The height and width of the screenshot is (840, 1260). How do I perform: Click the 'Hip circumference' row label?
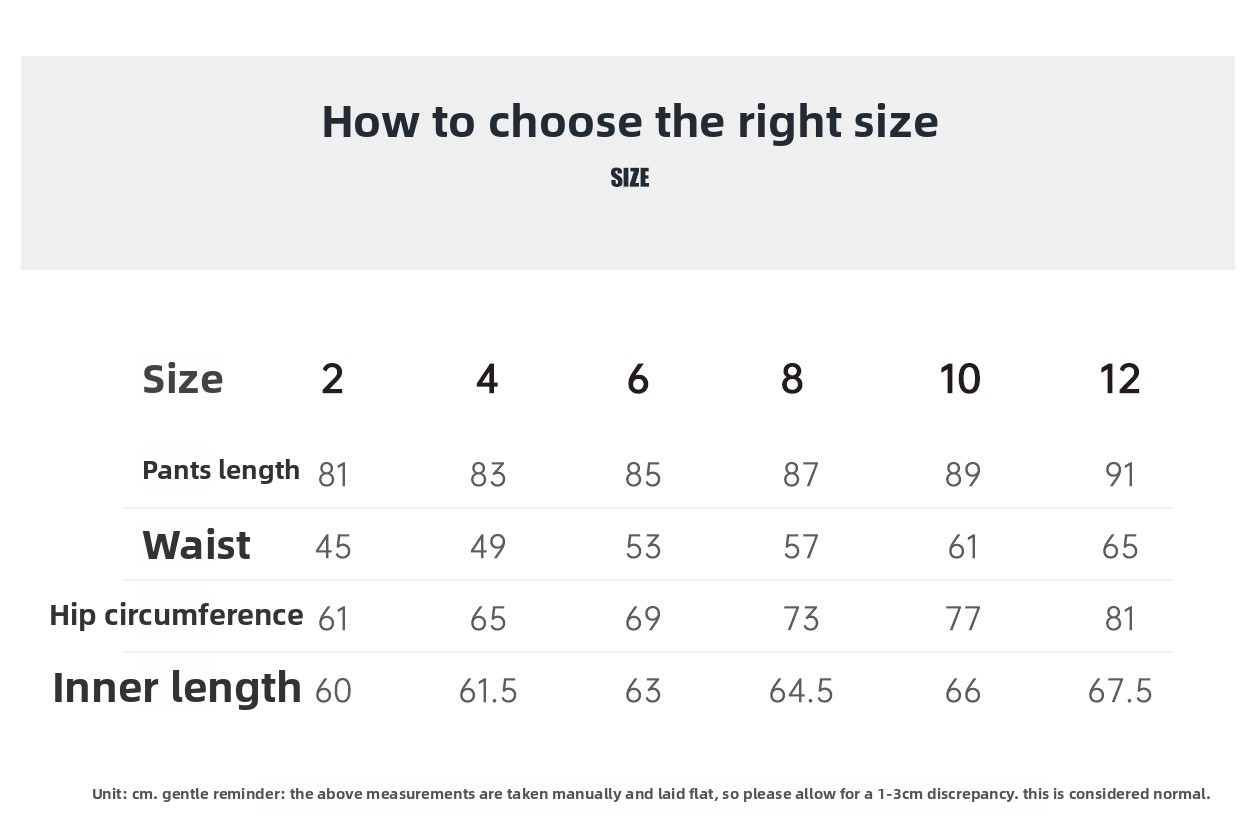(176, 615)
